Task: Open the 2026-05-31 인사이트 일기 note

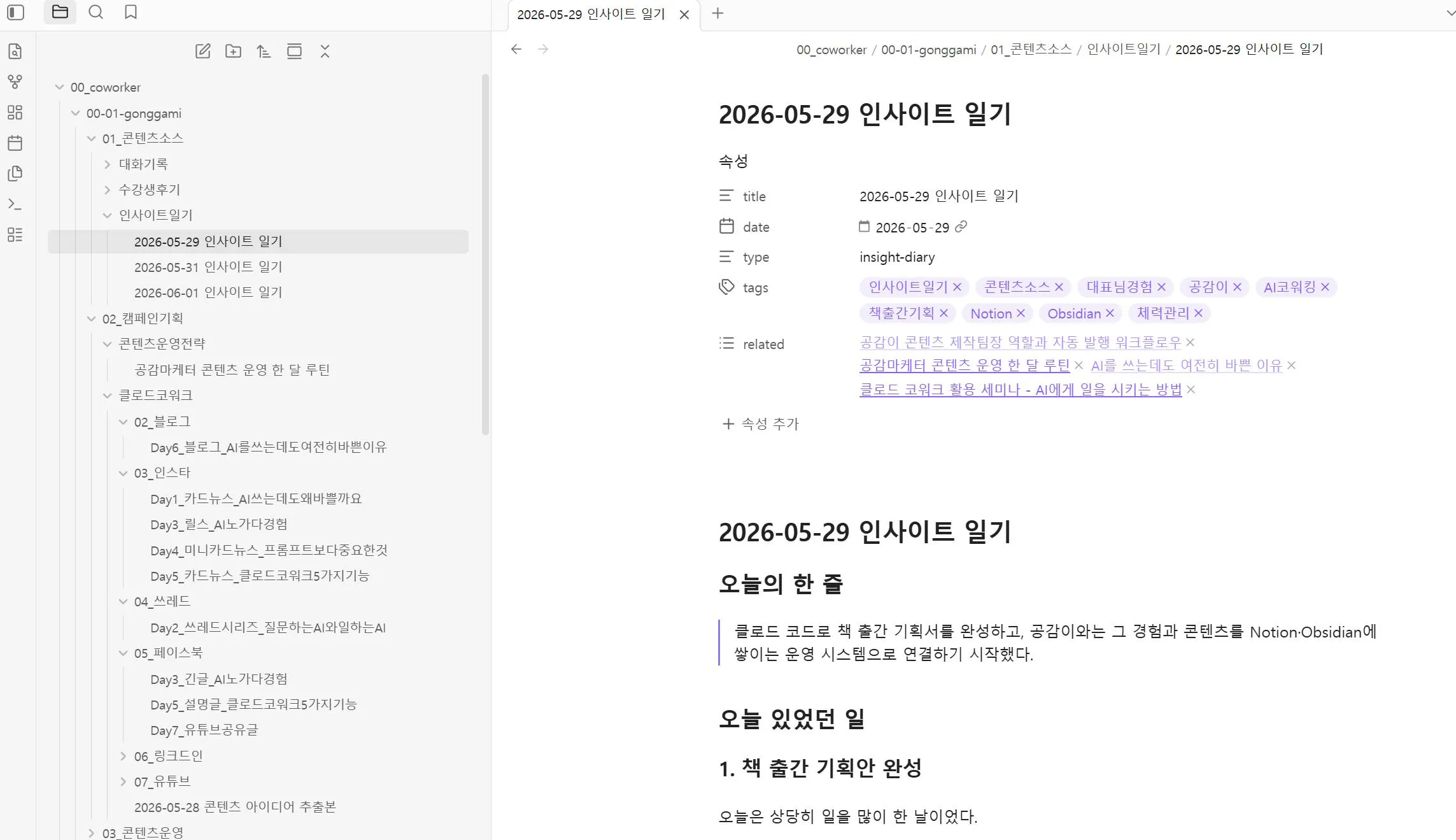Action: pos(208,267)
